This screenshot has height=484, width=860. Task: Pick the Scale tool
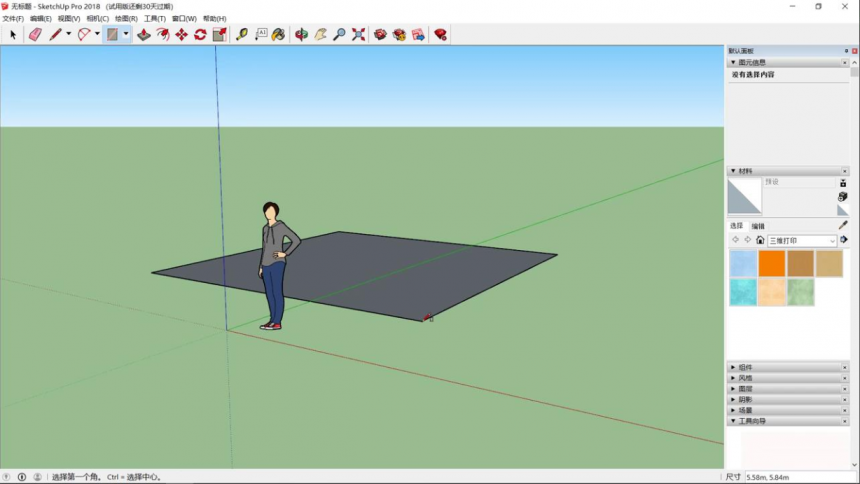click(219, 35)
